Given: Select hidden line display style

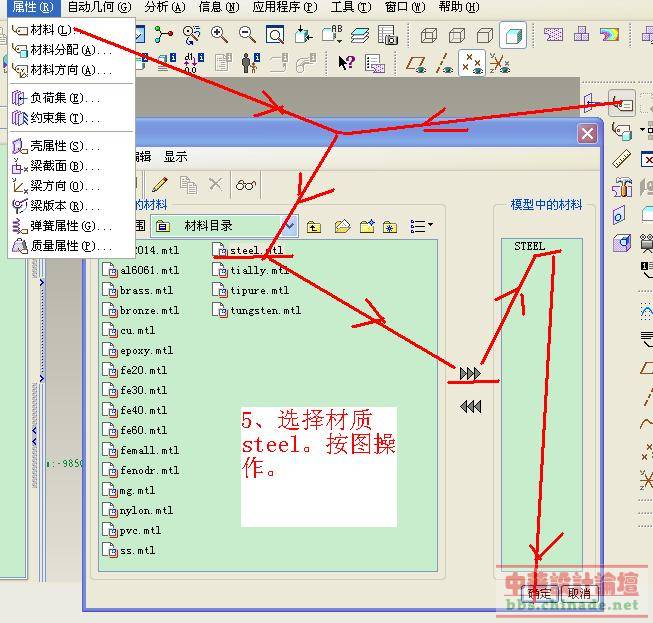Looking at the screenshot, I should [457, 35].
